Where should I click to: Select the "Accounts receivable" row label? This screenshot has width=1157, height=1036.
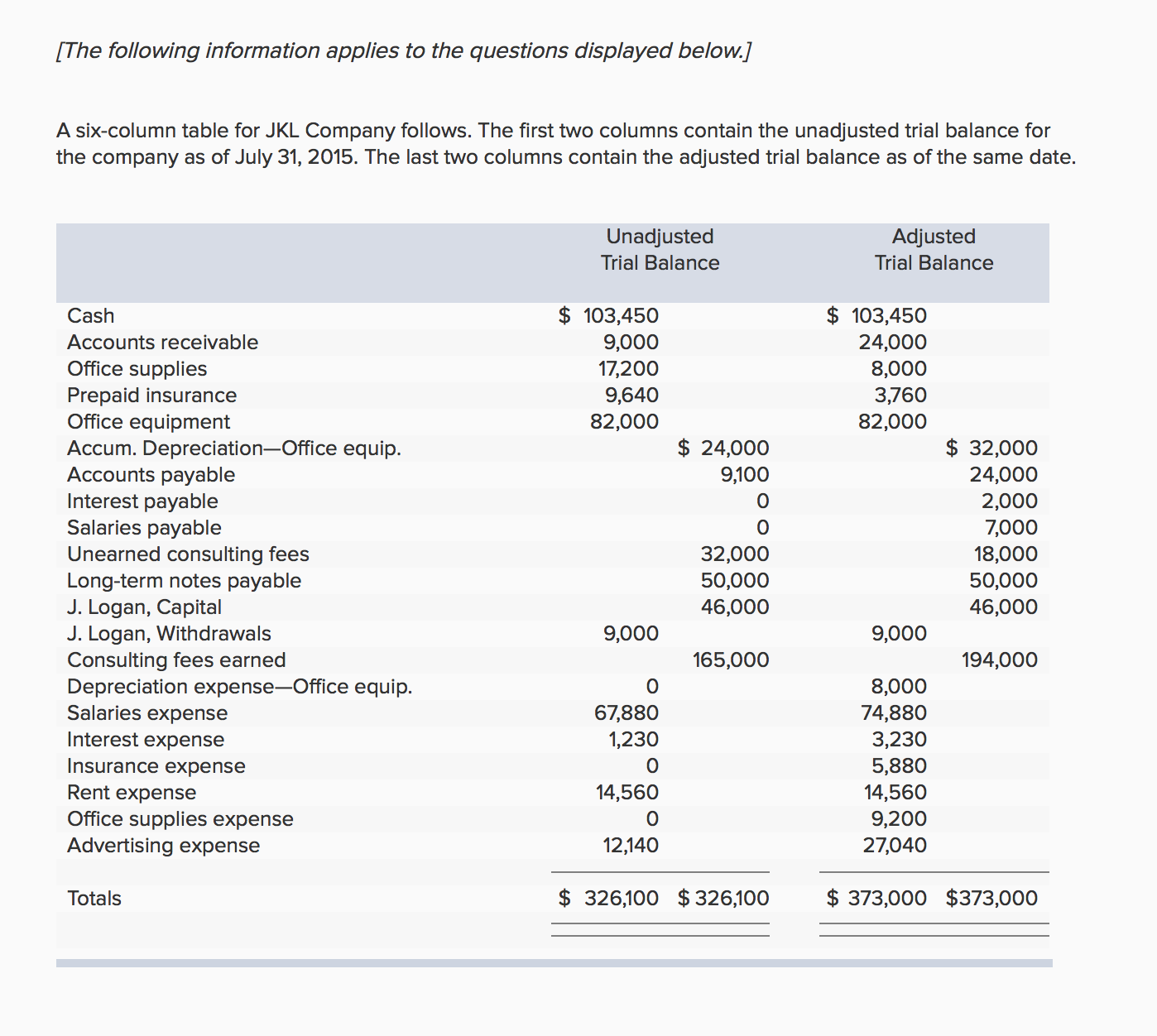click(162, 343)
